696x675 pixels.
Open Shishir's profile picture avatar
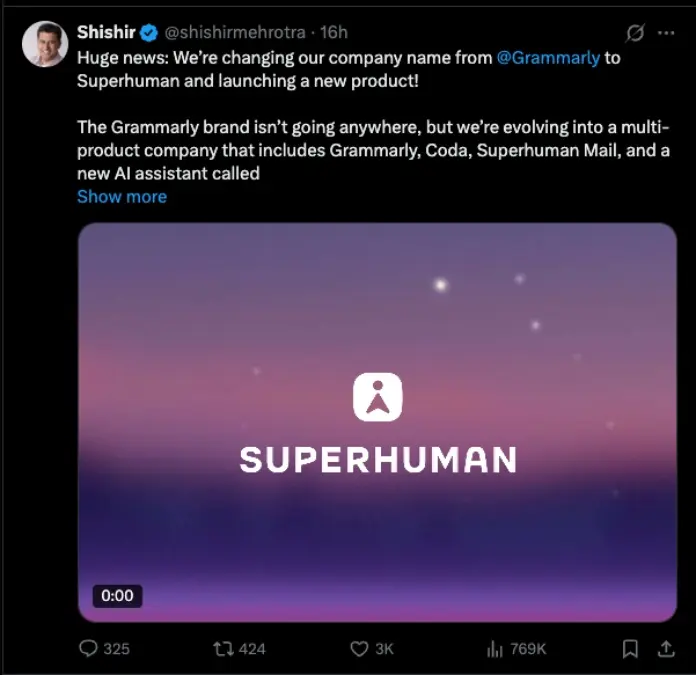[x=45, y=43]
